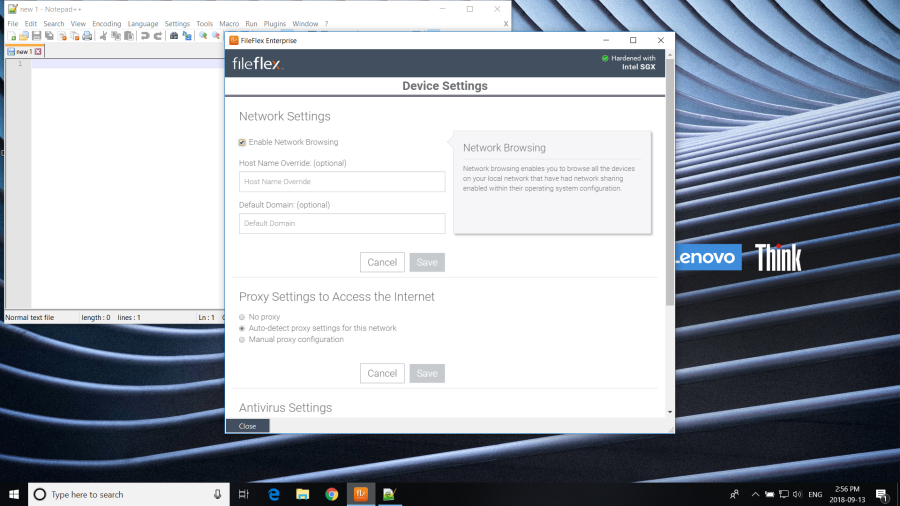Select Auto-detect proxy settings radio option

tap(242, 328)
